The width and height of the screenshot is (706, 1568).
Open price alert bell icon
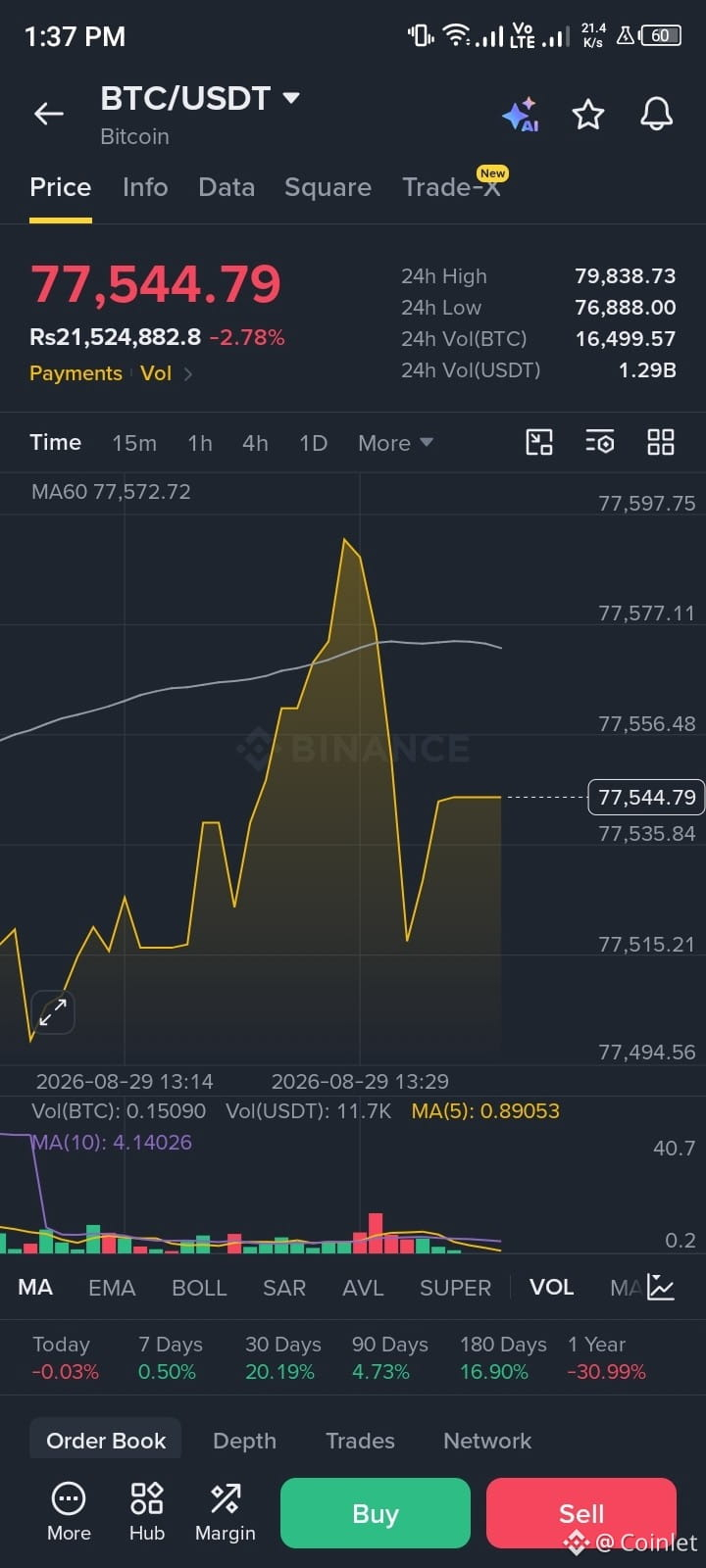[657, 114]
